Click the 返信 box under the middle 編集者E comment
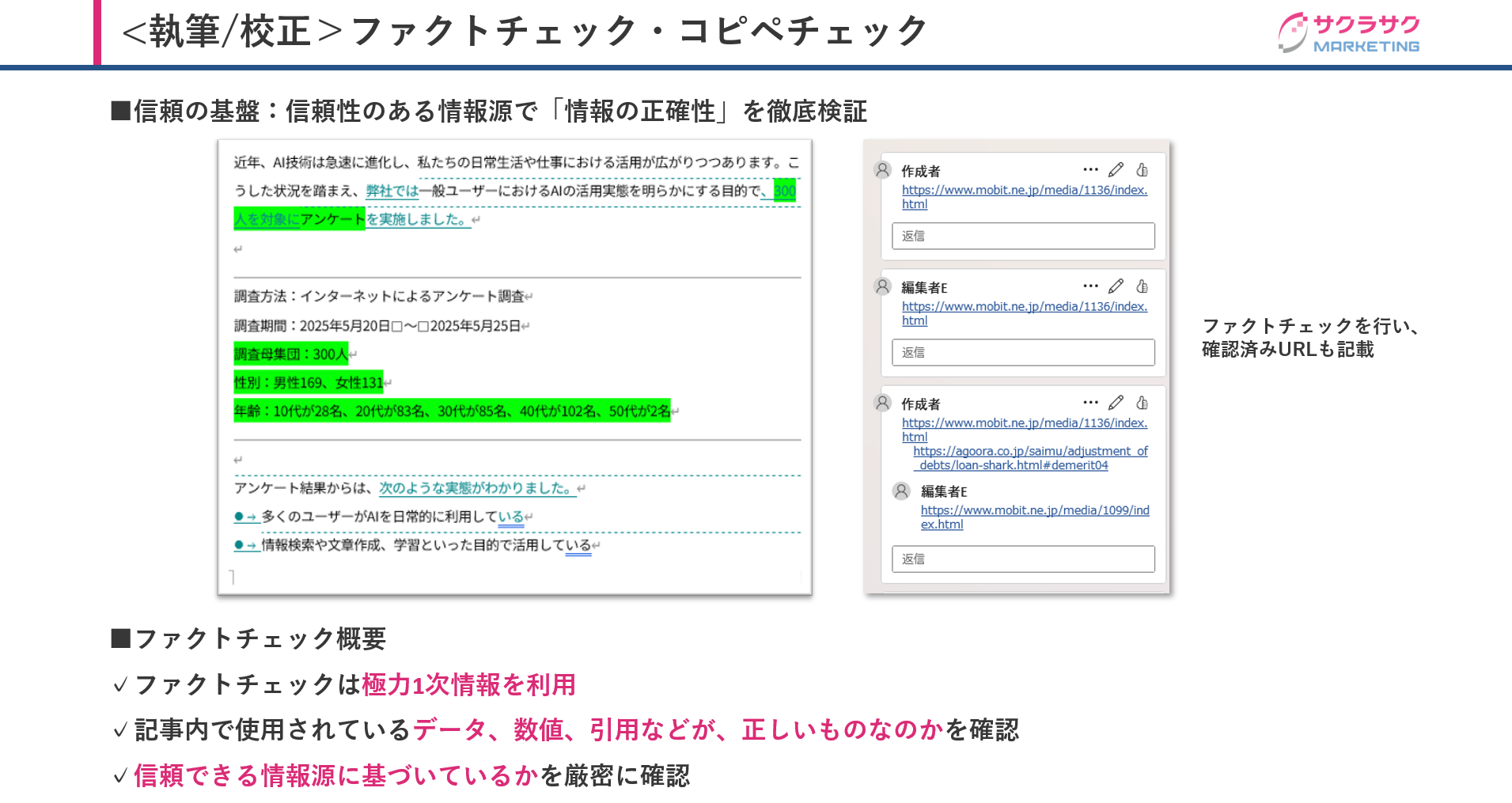The height and width of the screenshot is (803, 1512). [x=1022, y=352]
